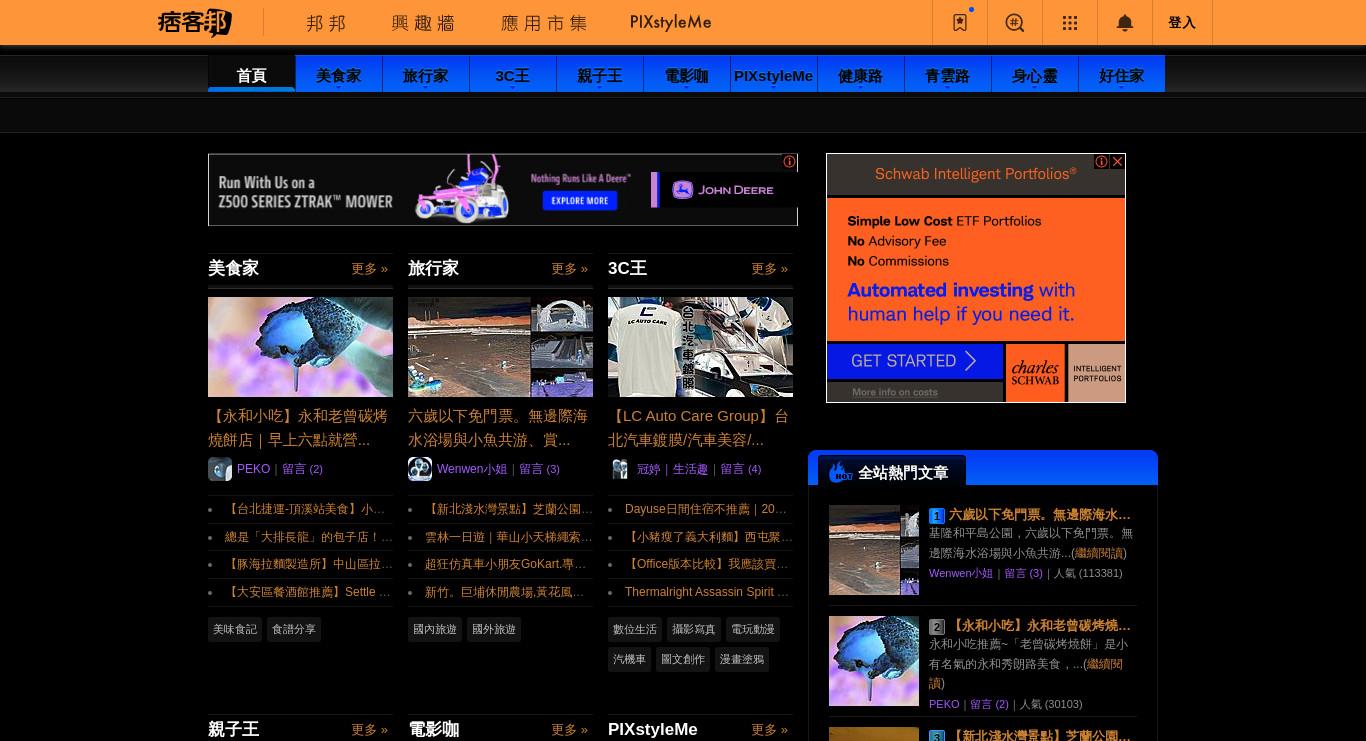
Task: Open 應用市集 in top navigation
Action: (x=544, y=22)
